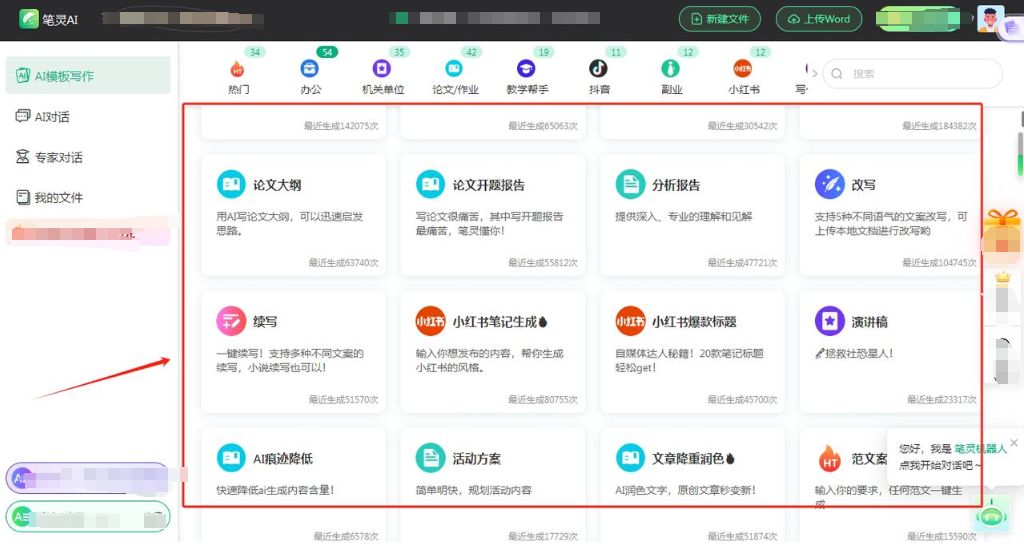Click description "简单明快,规划活动内容"
Image resolution: width=1024 pixels, height=552 pixels.
point(473,490)
